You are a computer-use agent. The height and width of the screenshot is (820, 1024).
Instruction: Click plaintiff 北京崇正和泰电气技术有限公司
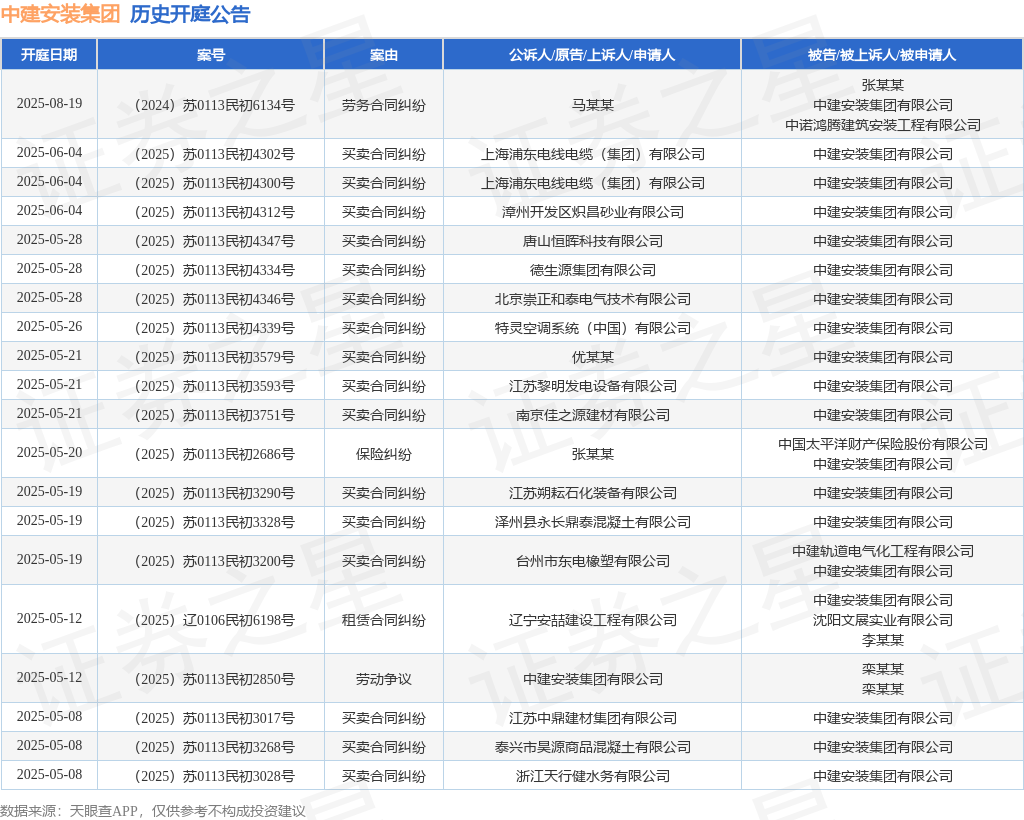pyautogui.click(x=592, y=299)
